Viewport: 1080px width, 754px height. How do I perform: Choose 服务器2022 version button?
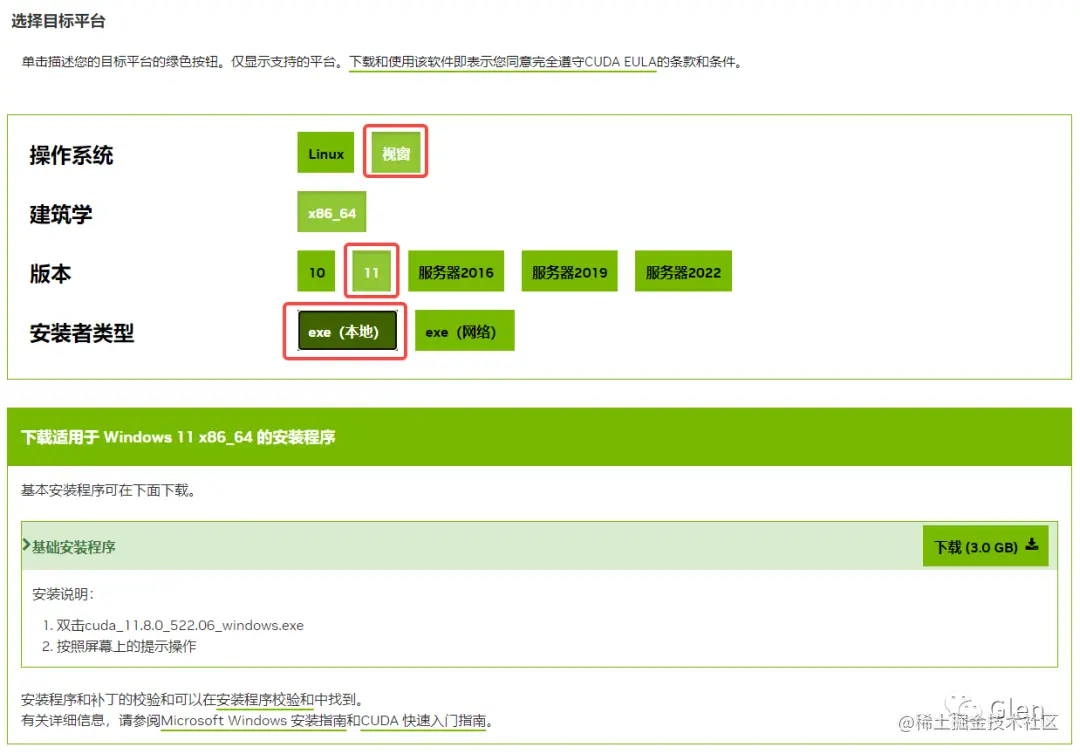coord(683,271)
